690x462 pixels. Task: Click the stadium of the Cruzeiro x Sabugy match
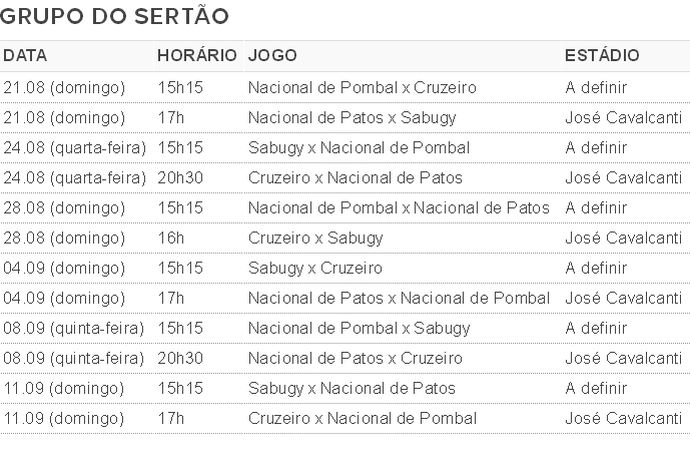coord(623,238)
